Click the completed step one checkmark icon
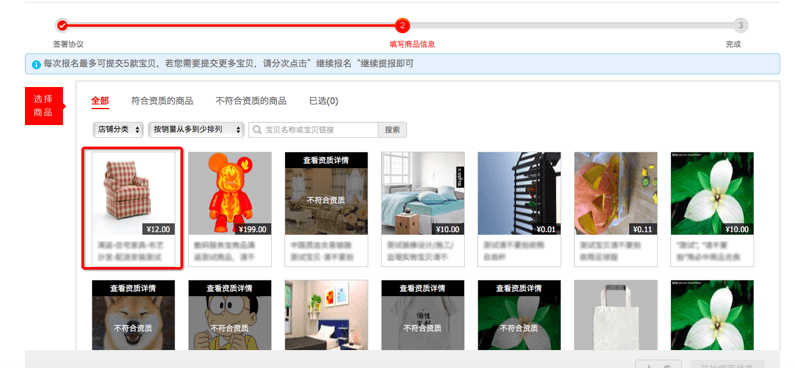The height and width of the screenshot is (368, 795). click(x=62, y=25)
